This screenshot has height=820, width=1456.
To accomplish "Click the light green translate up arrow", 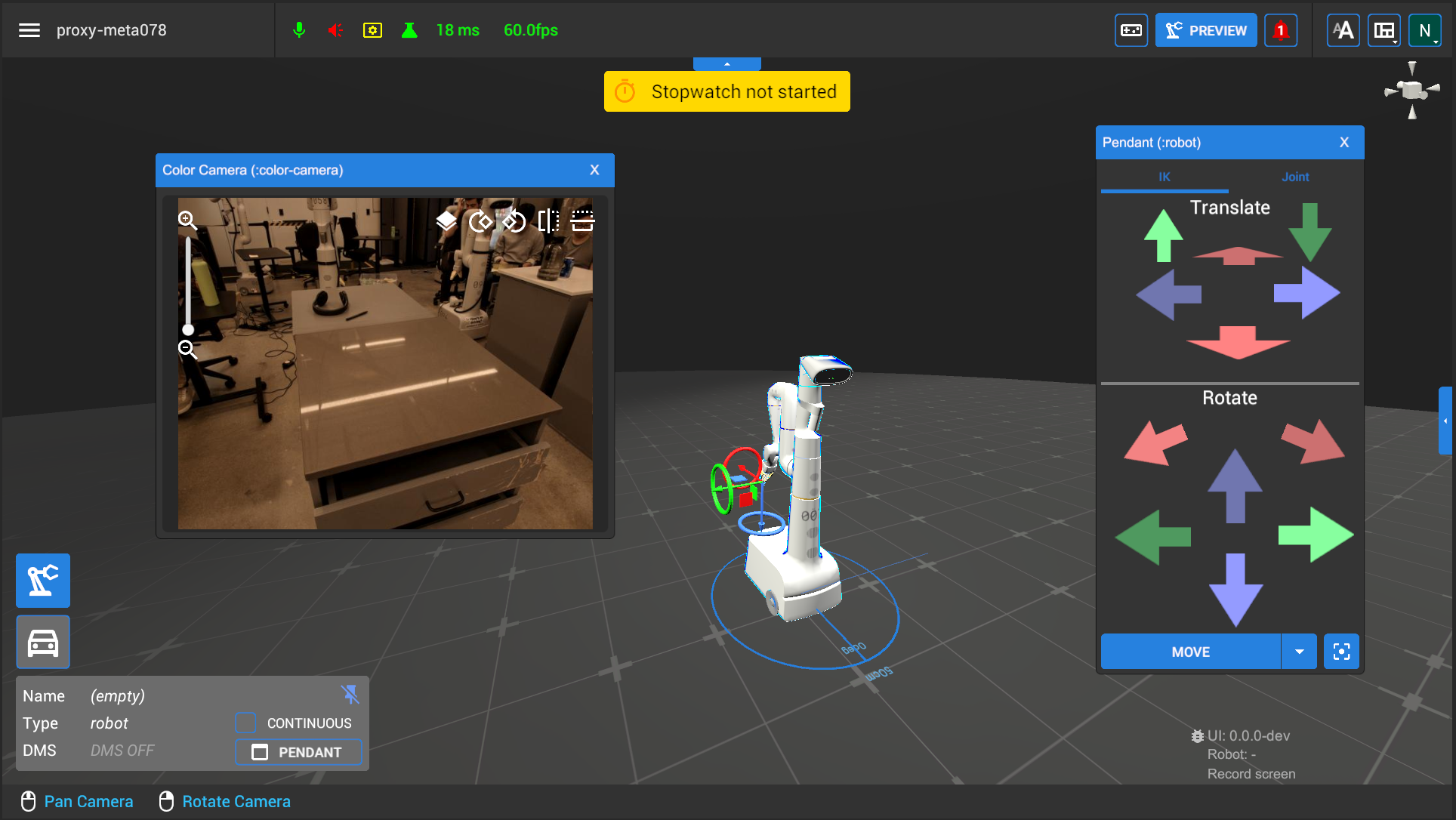I will point(1163,236).
